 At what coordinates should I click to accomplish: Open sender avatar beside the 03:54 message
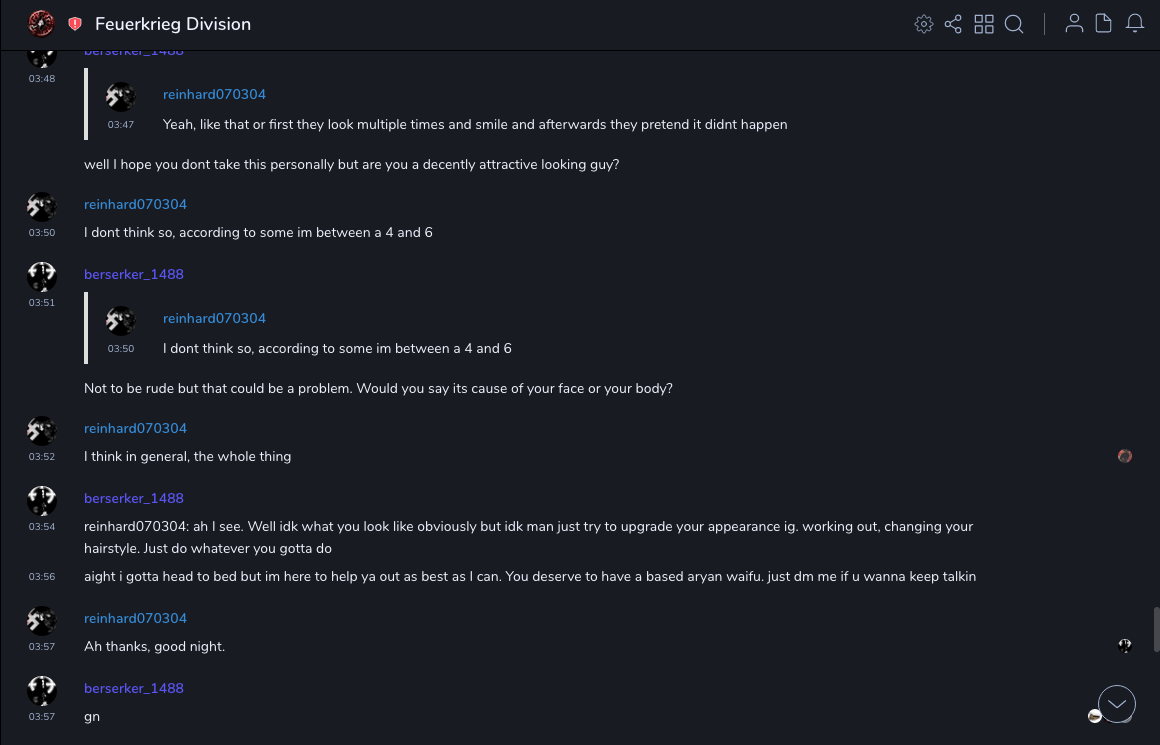tap(41, 501)
